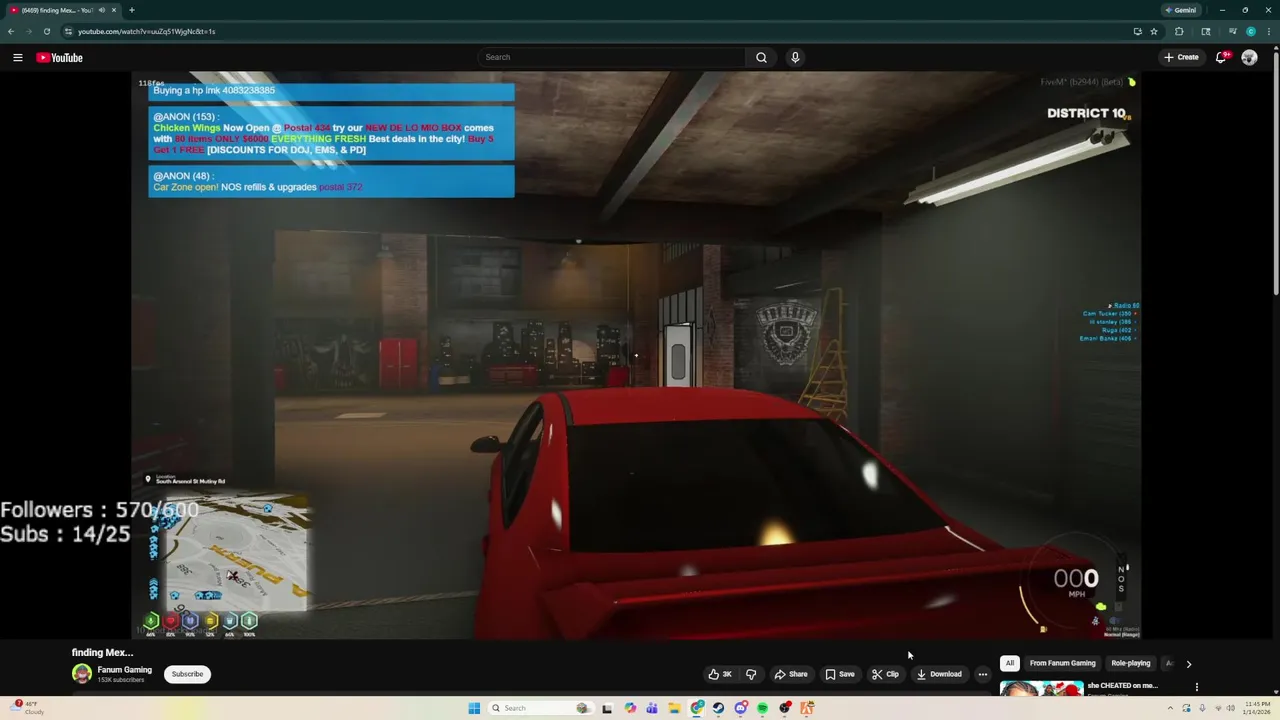Bookmark this page with the star
The image size is (1280, 720).
click(1154, 31)
